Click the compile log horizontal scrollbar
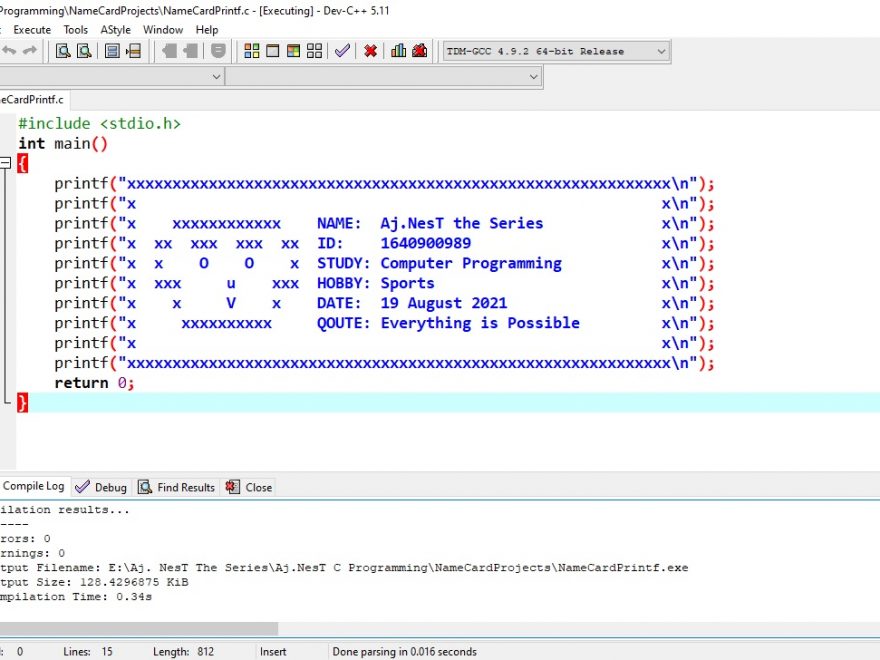Screen dimensions: 880x660 click(140, 629)
